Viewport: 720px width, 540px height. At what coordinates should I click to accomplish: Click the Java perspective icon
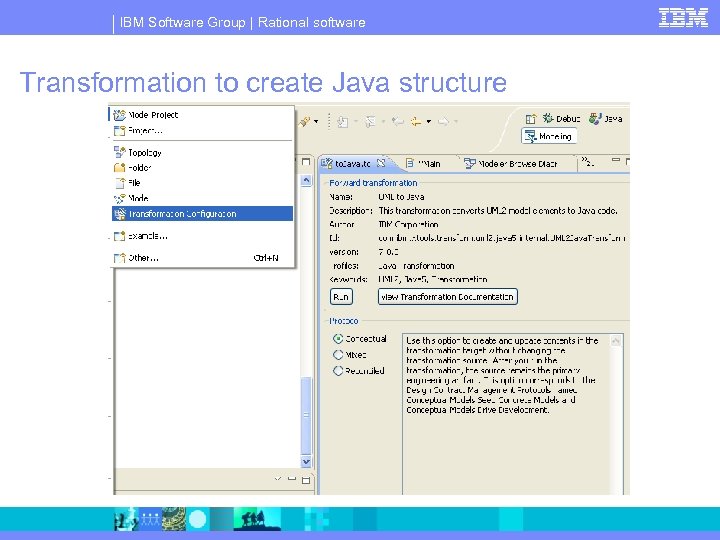[x=595, y=118]
